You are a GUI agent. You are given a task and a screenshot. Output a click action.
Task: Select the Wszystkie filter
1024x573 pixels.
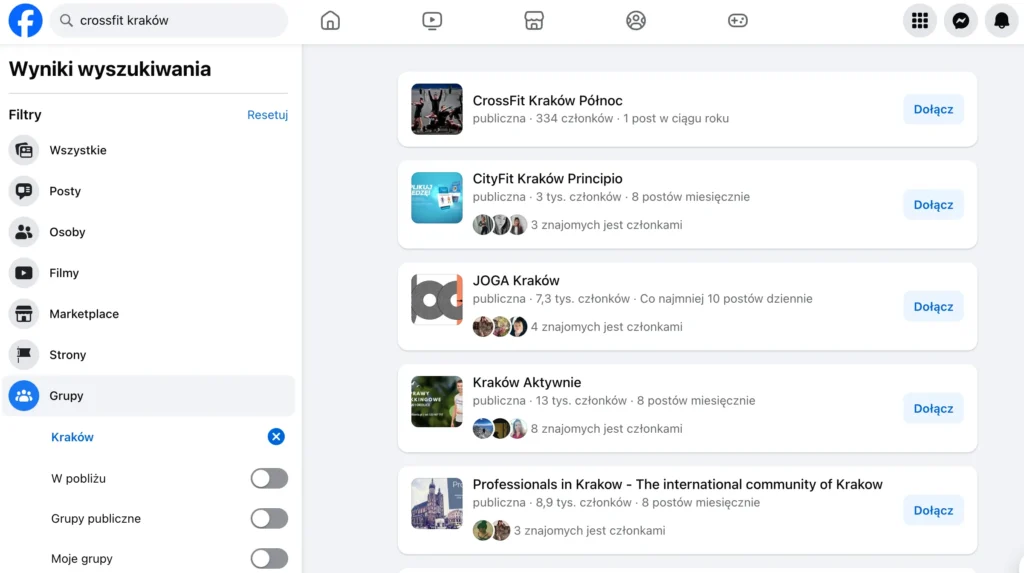click(x=148, y=150)
